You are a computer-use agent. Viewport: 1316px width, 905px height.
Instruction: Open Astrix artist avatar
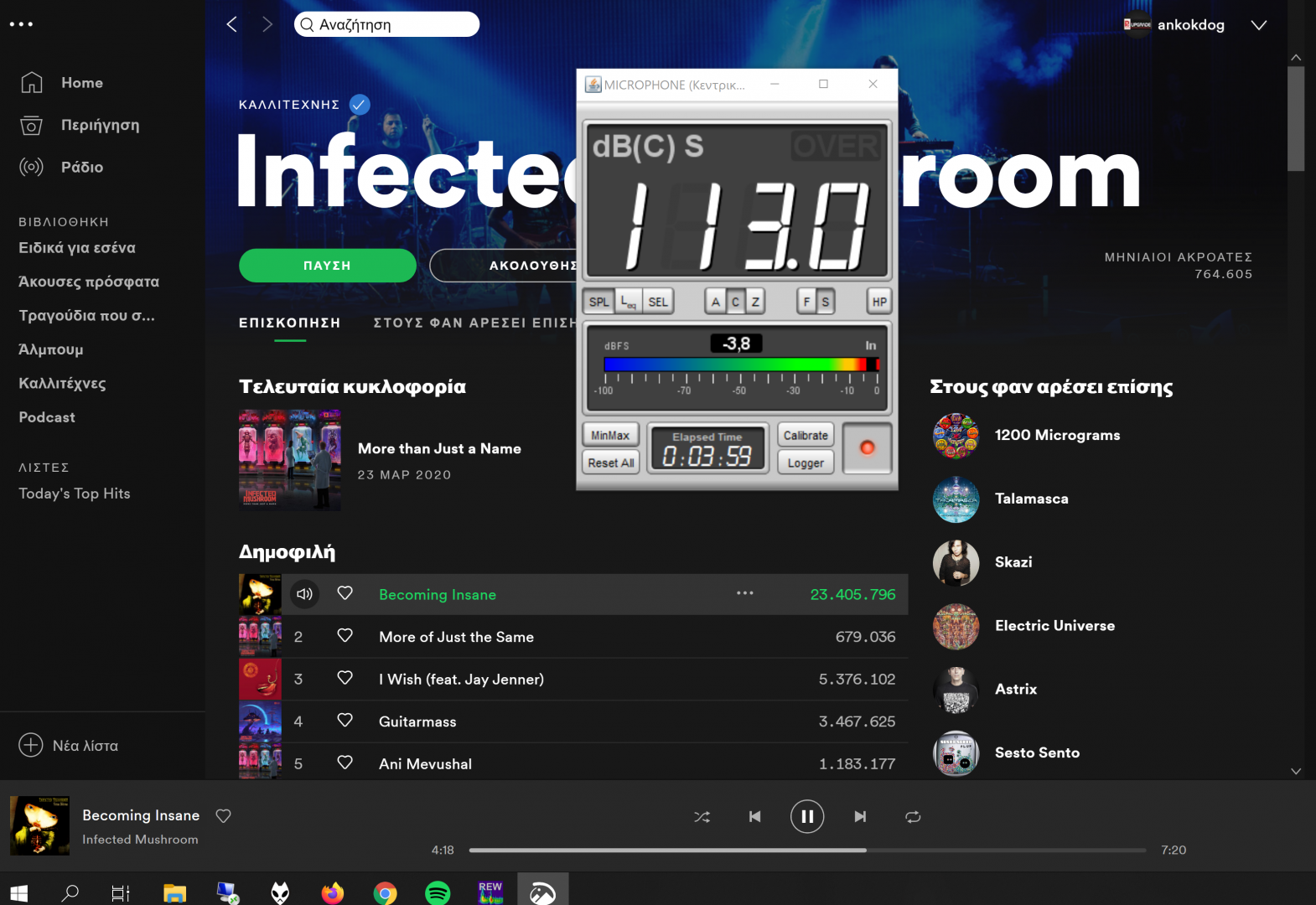coord(956,690)
